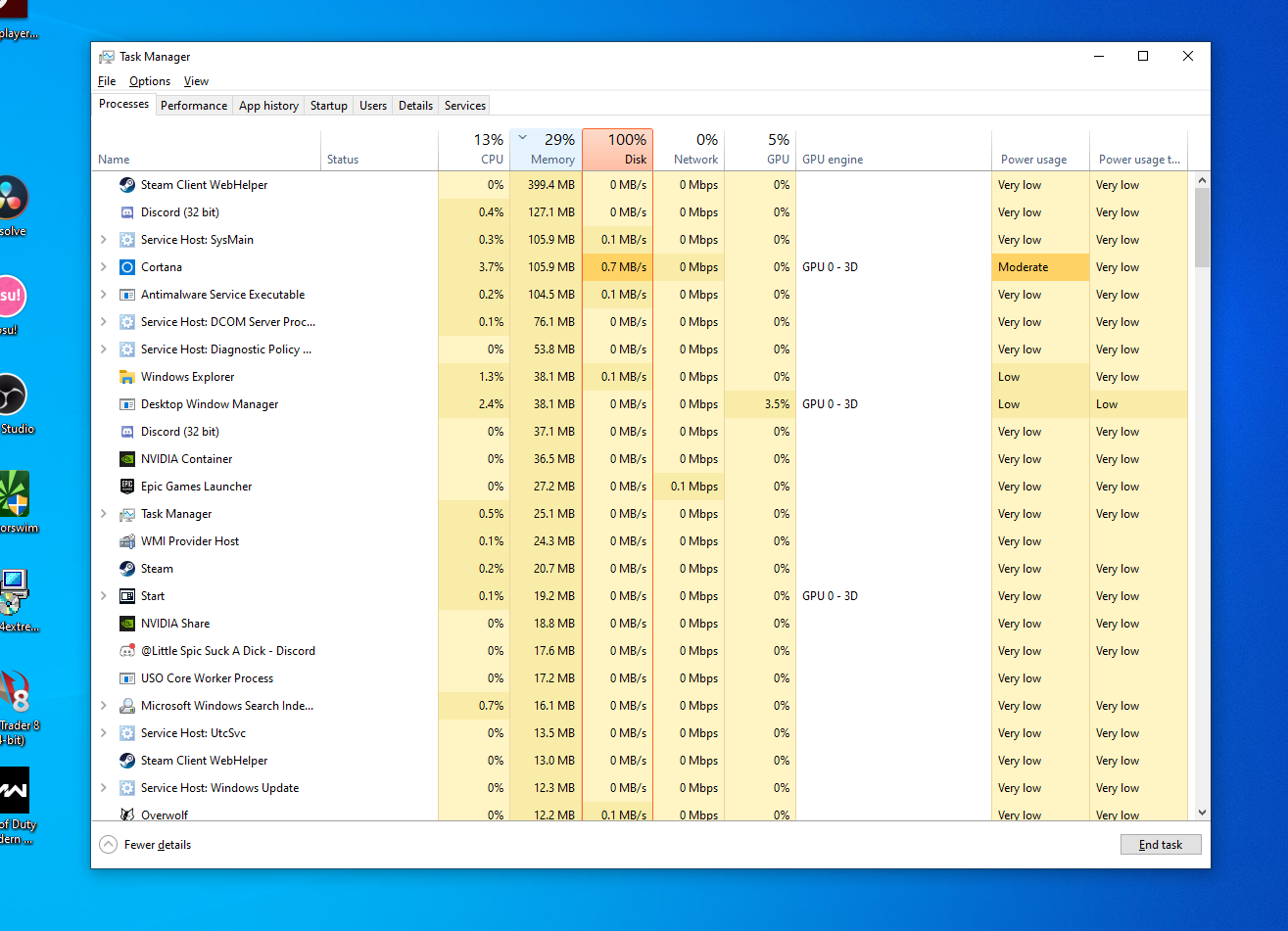Image resolution: width=1288 pixels, height=931 pixels.
Task: Click the NVIDIA Share icon
Action: tap(127, 624)
